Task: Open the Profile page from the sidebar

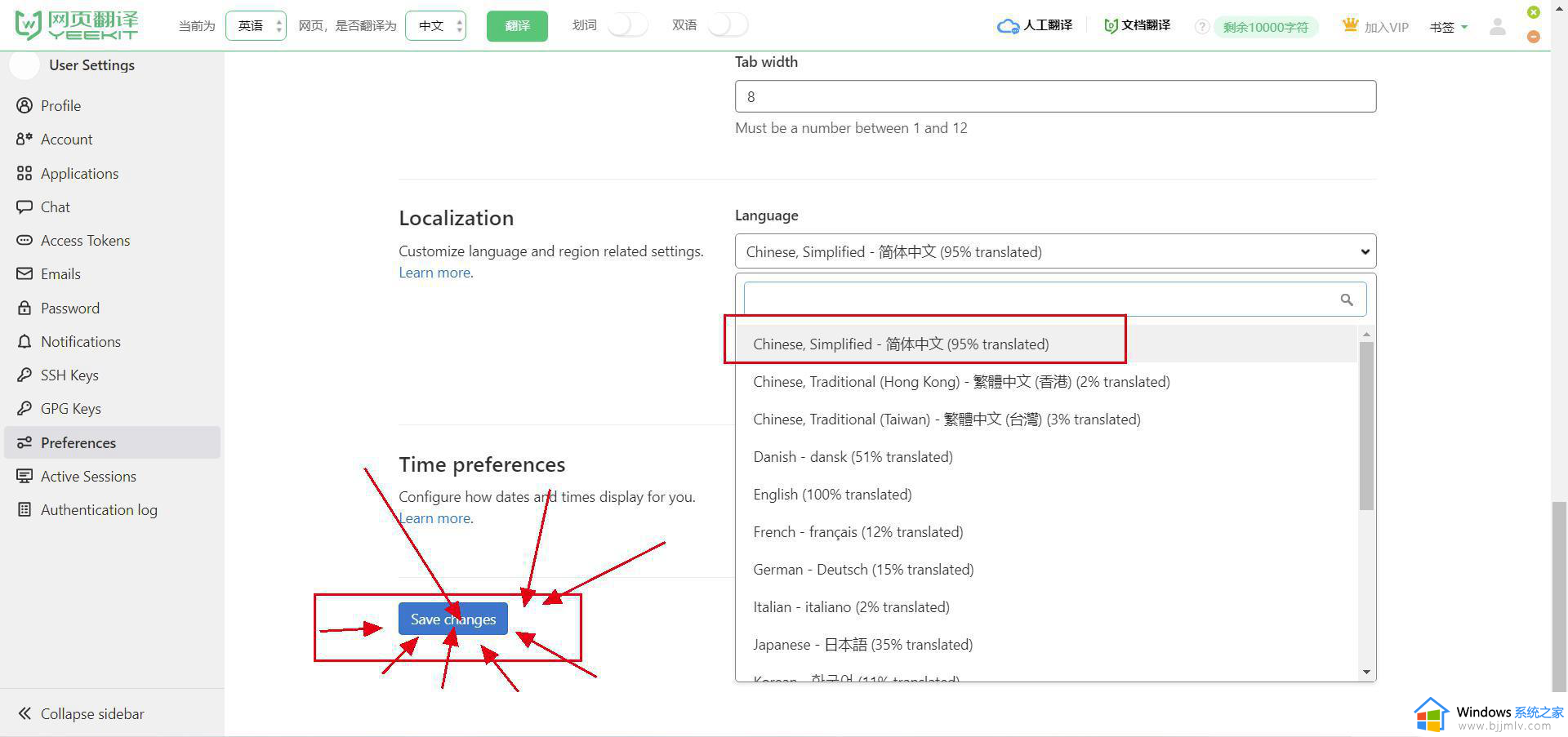Action: click(x=112, y=105)
